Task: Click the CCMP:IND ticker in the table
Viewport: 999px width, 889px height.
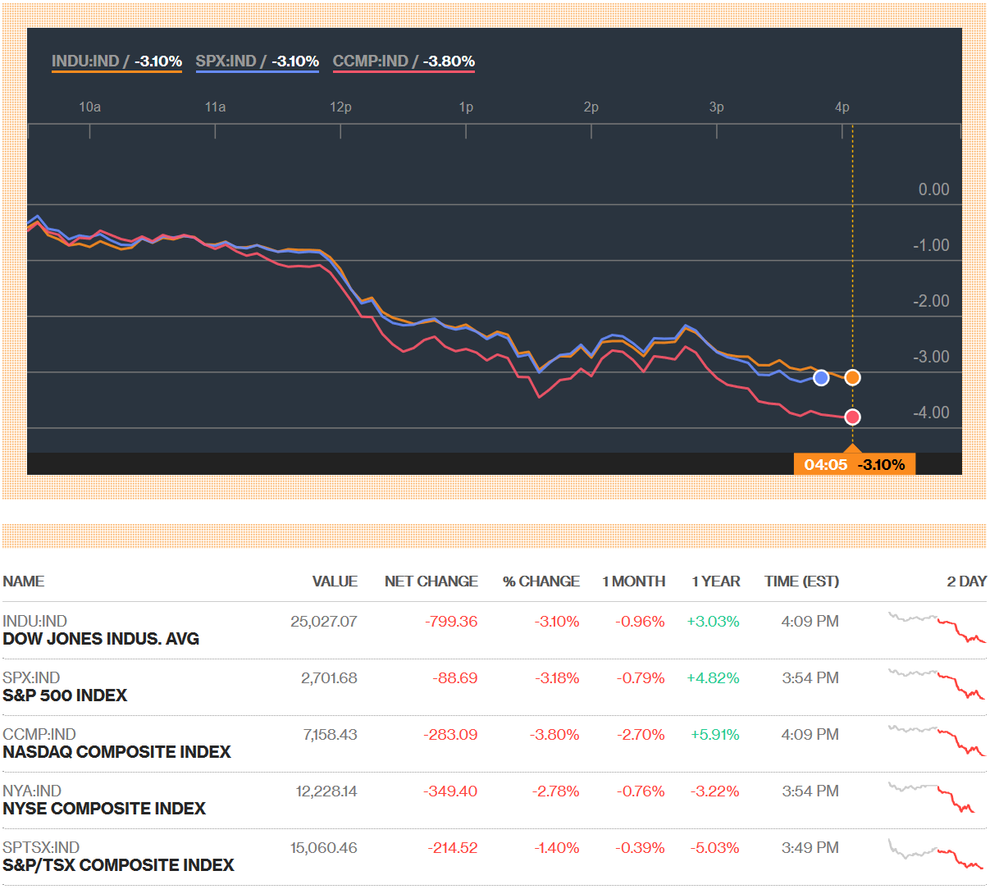Action: (39, 735)
